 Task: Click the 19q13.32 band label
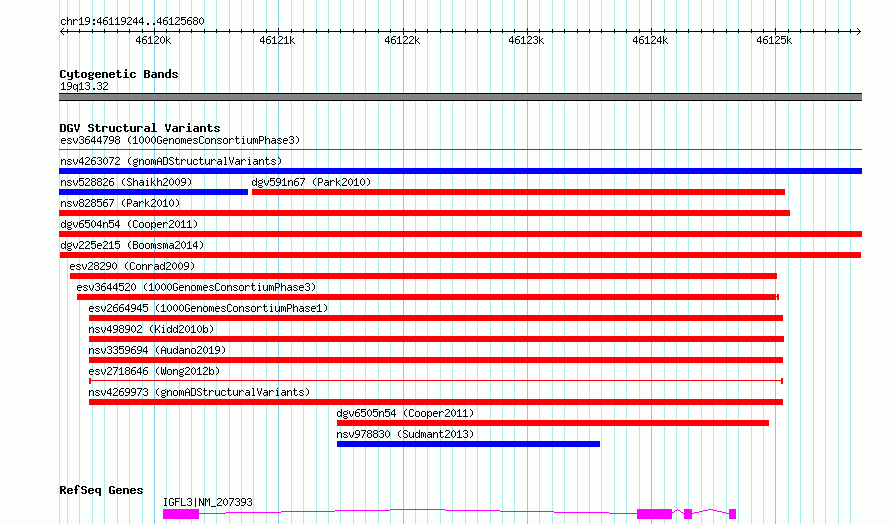[84, 86]
